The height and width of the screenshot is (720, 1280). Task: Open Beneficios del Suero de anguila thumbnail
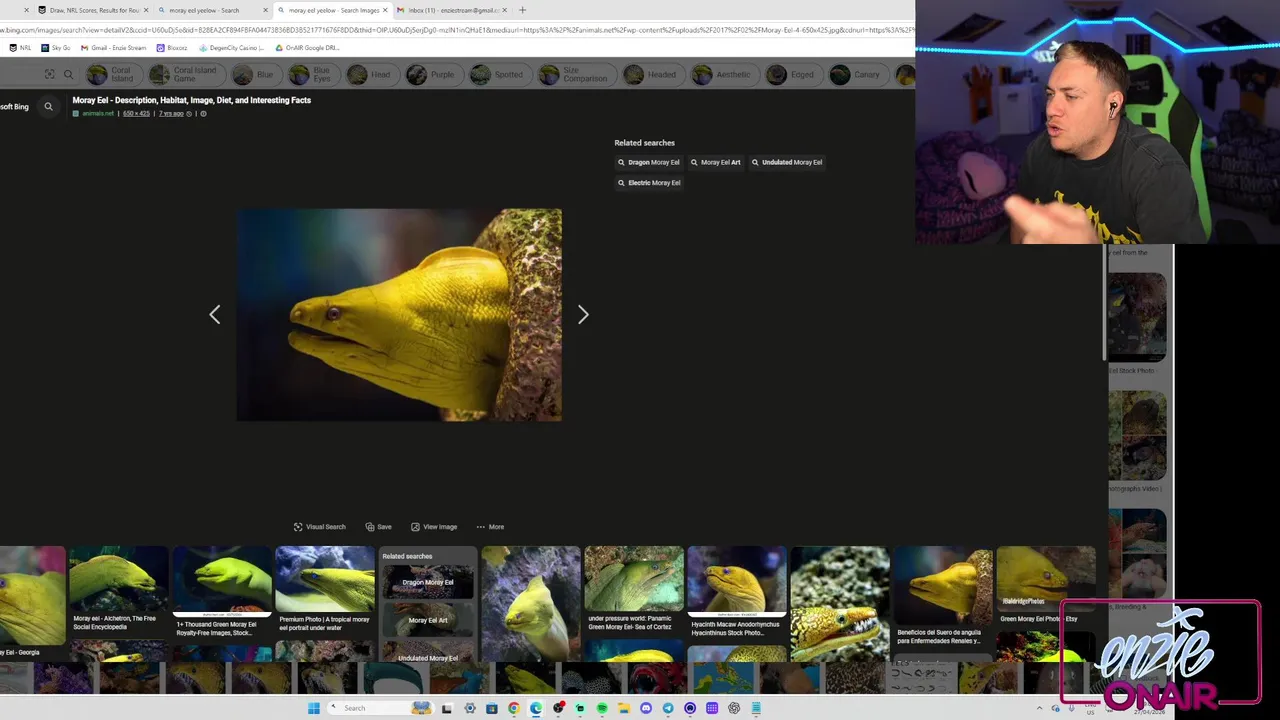pos(943,596)
